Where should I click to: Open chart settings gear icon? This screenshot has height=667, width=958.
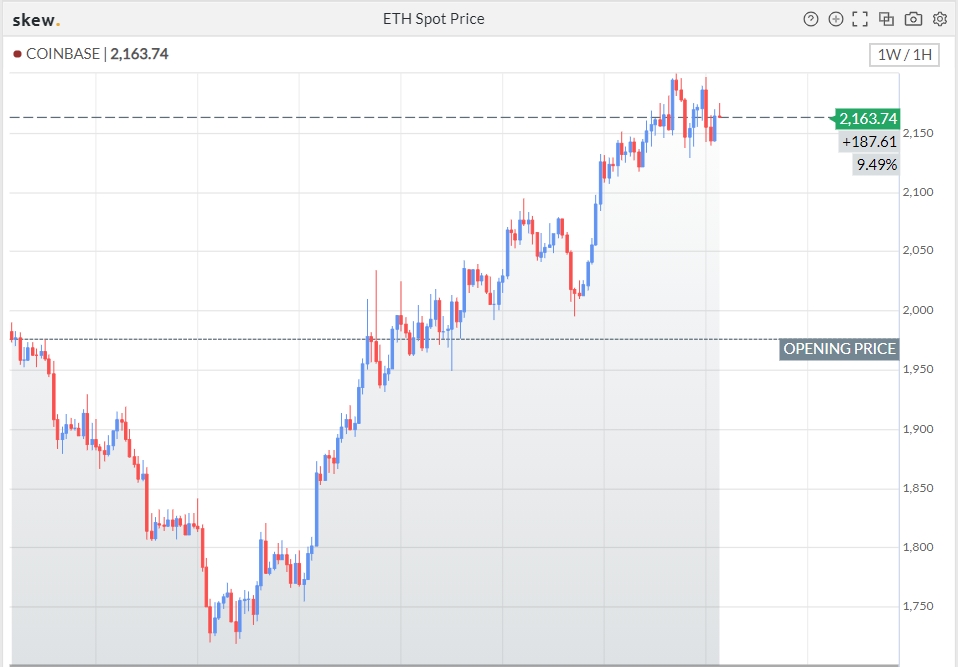coord(940,19)
